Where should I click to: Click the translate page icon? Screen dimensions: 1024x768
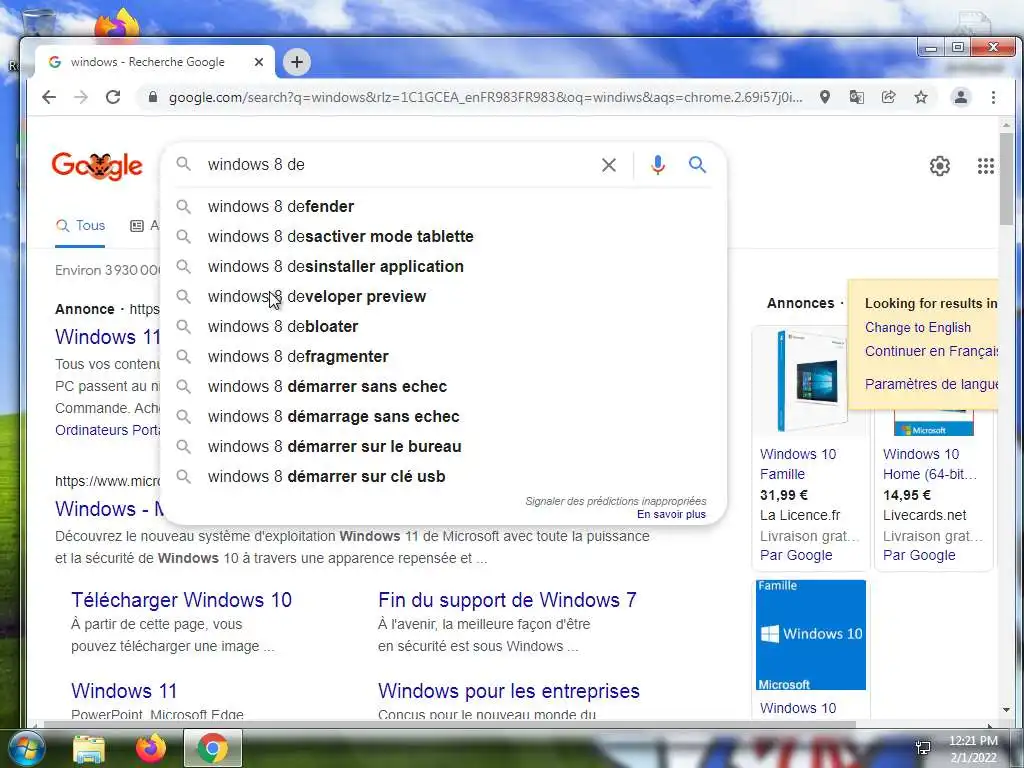point(856,97)
